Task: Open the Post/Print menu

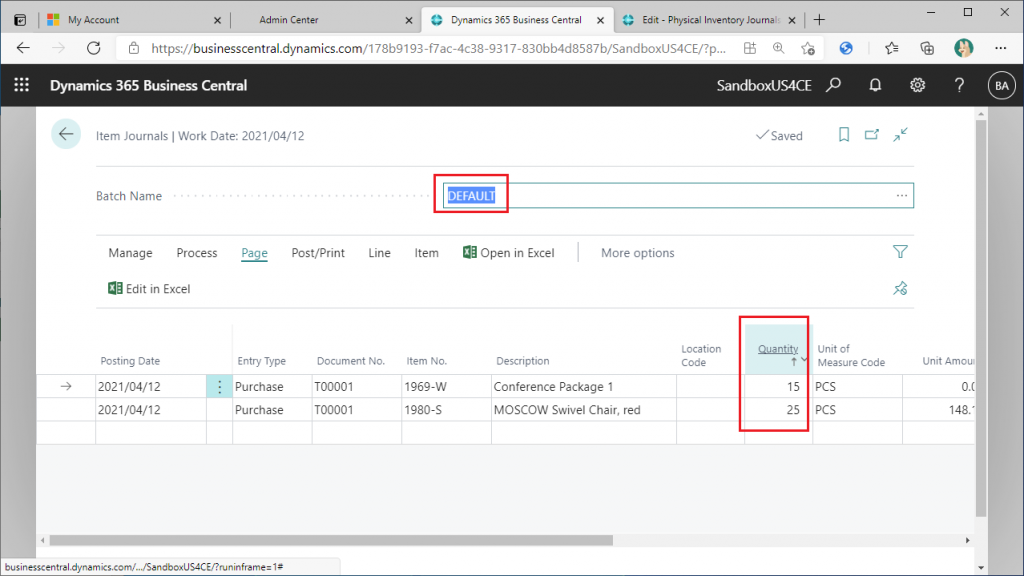Action: [318, 253]
